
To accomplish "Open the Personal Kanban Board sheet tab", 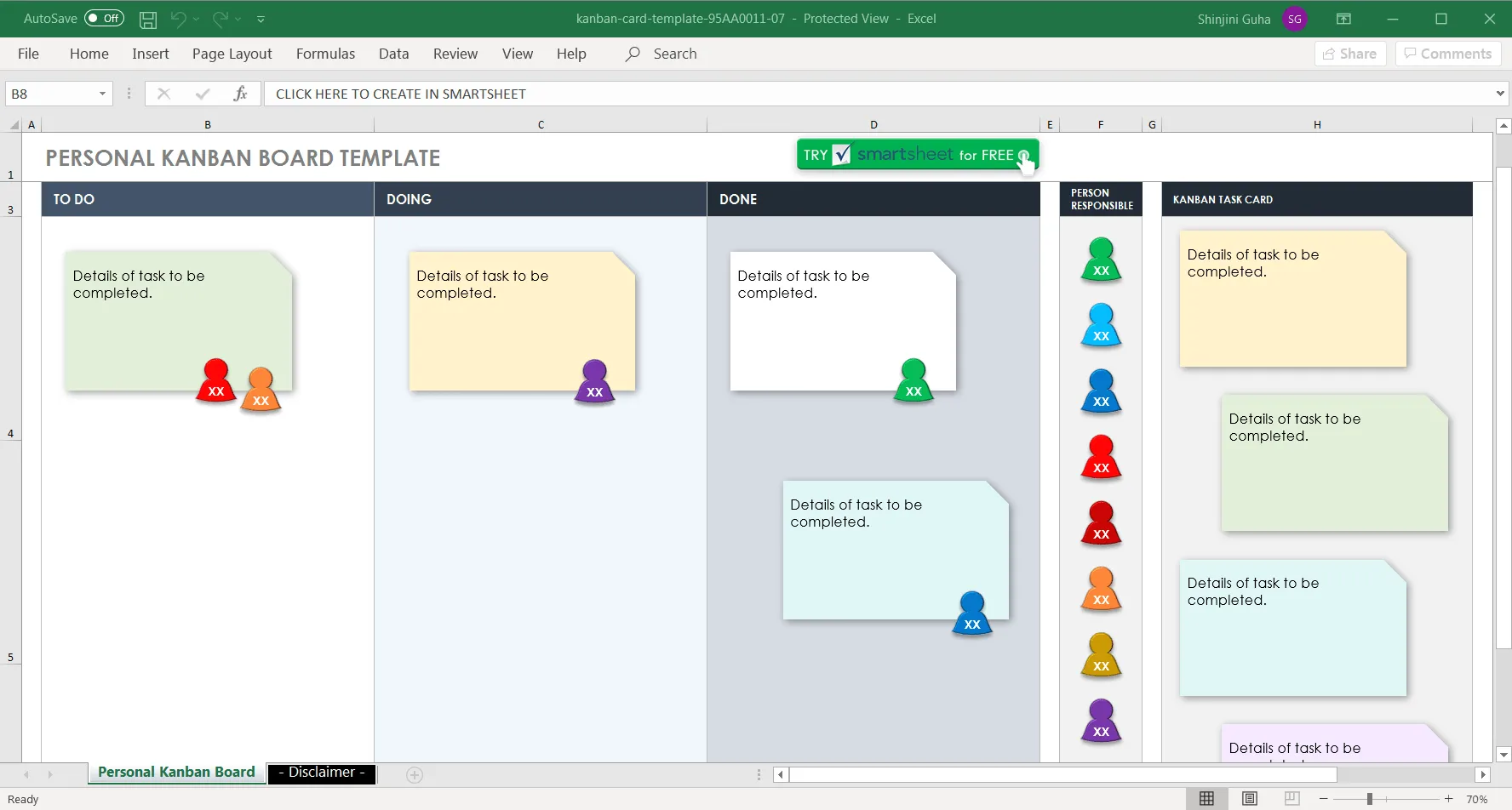I will tap(176, 773).
